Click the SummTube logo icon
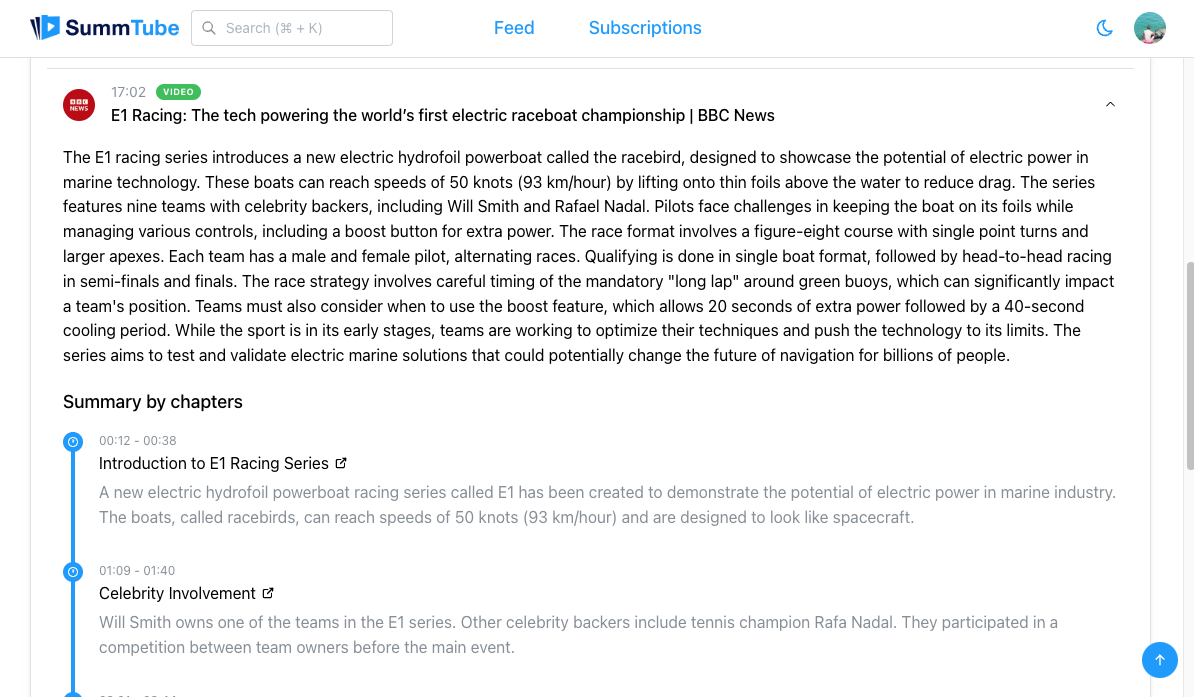 (x=45, y=27)
